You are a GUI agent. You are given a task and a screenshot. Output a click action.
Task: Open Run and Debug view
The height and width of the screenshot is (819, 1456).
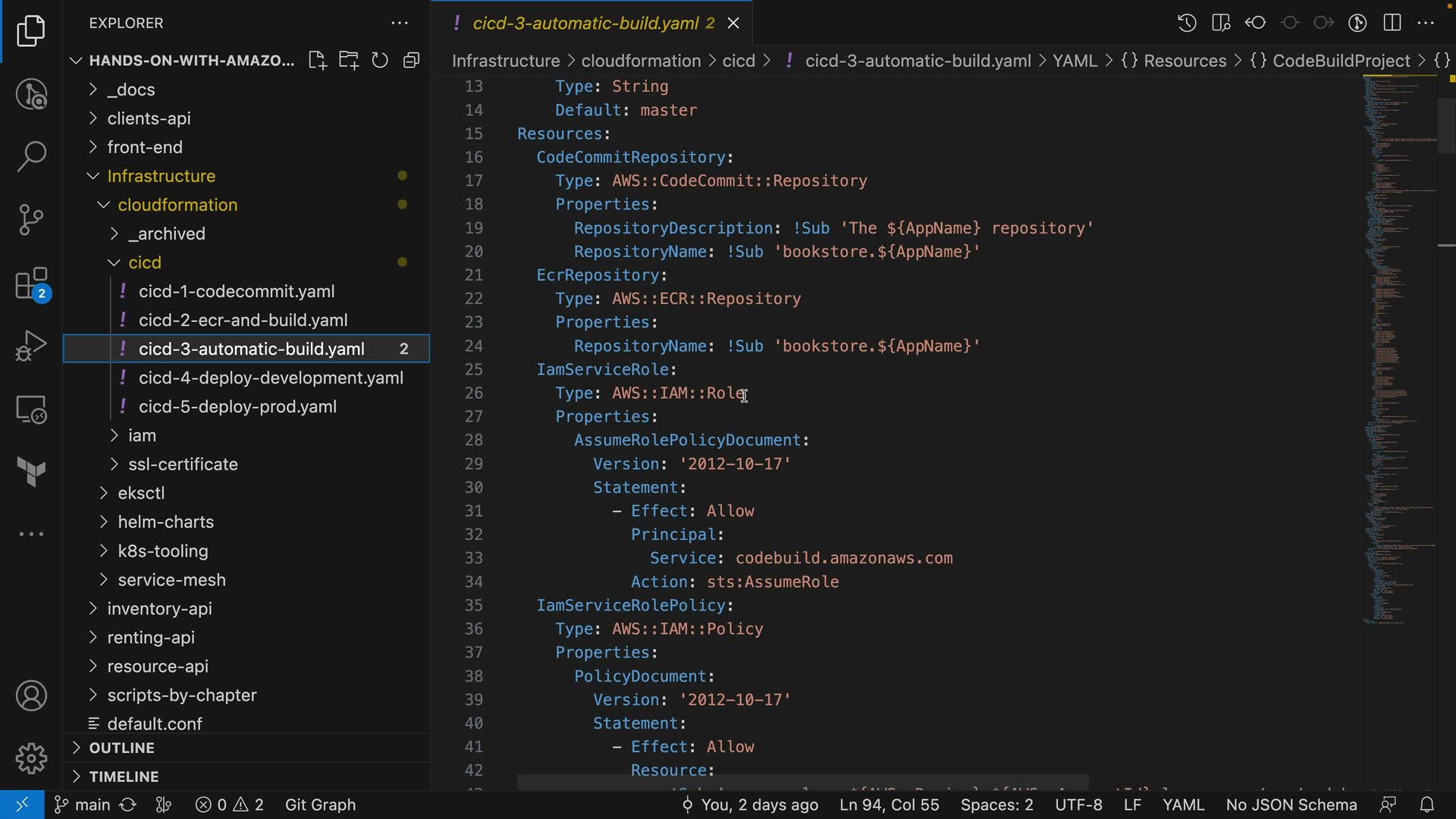pyautogui.click(x=31, y=346)
